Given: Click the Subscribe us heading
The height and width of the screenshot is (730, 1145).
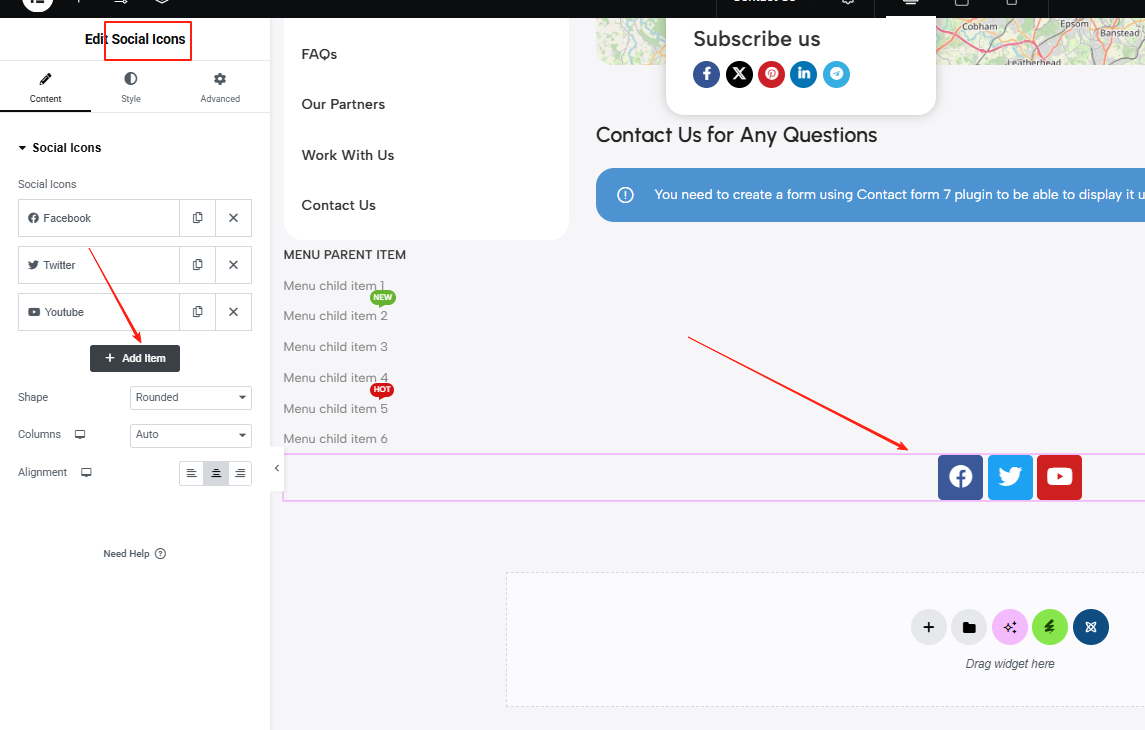Looking at the screenshot, I should 757,39.
